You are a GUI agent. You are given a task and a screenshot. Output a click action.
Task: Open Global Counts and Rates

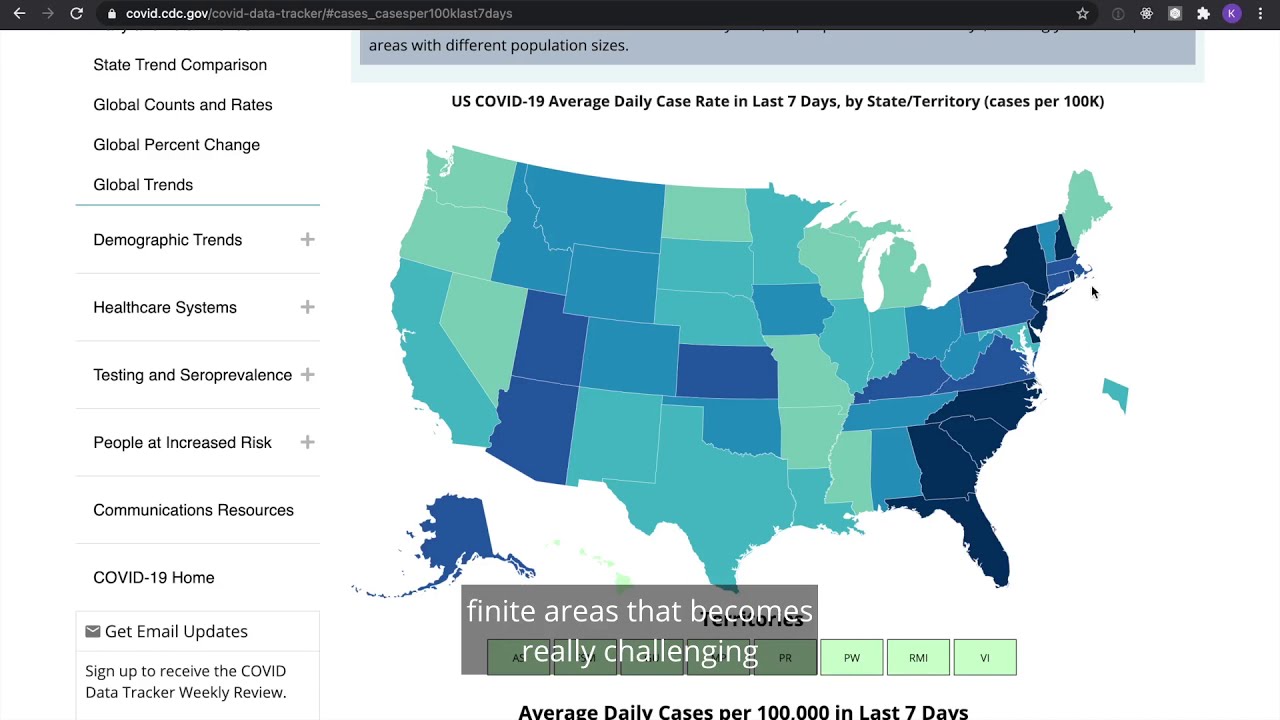tap(183, 105)
